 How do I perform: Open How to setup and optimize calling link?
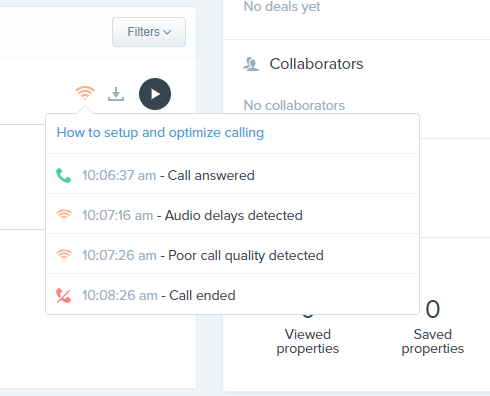160,133
